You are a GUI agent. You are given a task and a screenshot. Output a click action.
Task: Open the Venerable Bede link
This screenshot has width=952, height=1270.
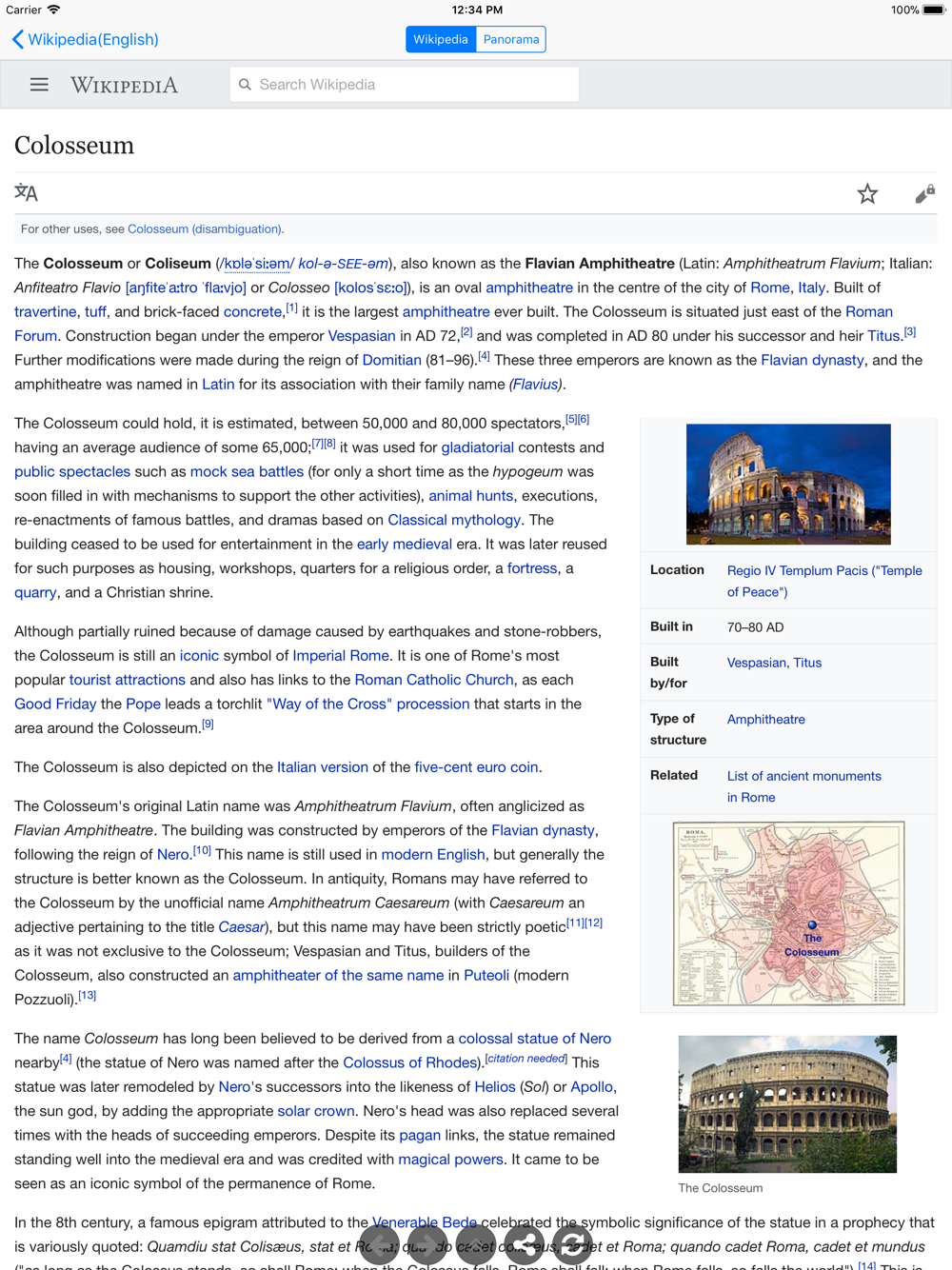point(425,1222)
